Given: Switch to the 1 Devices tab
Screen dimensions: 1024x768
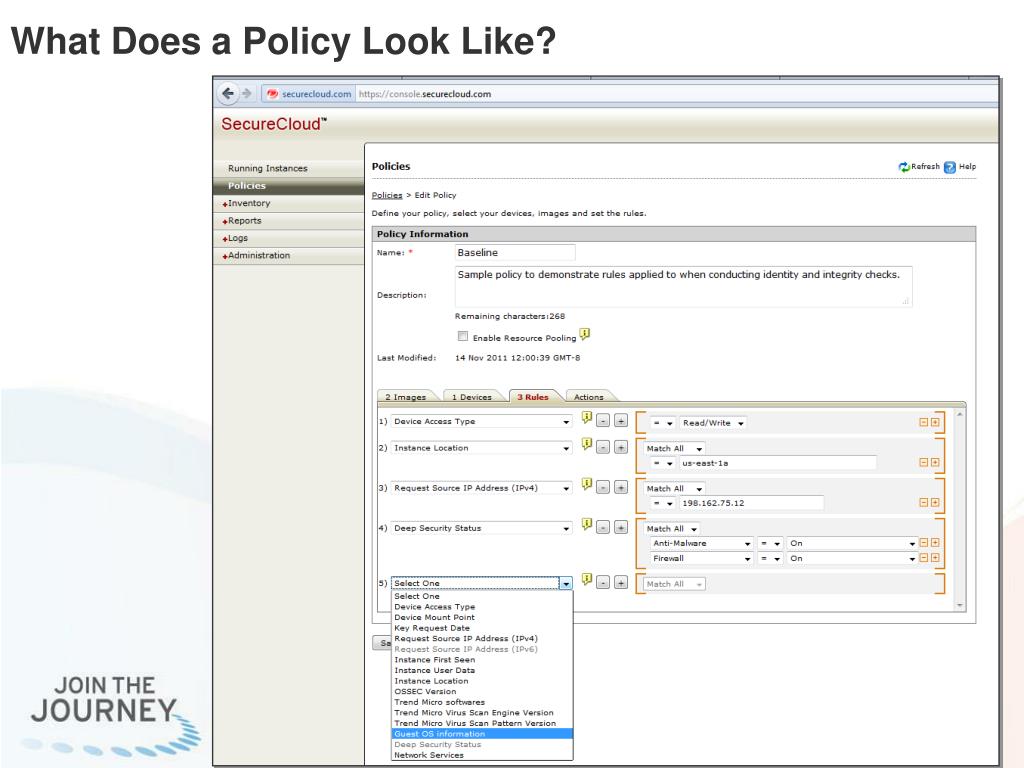Looking at the screenshot, I should (472, 396).
